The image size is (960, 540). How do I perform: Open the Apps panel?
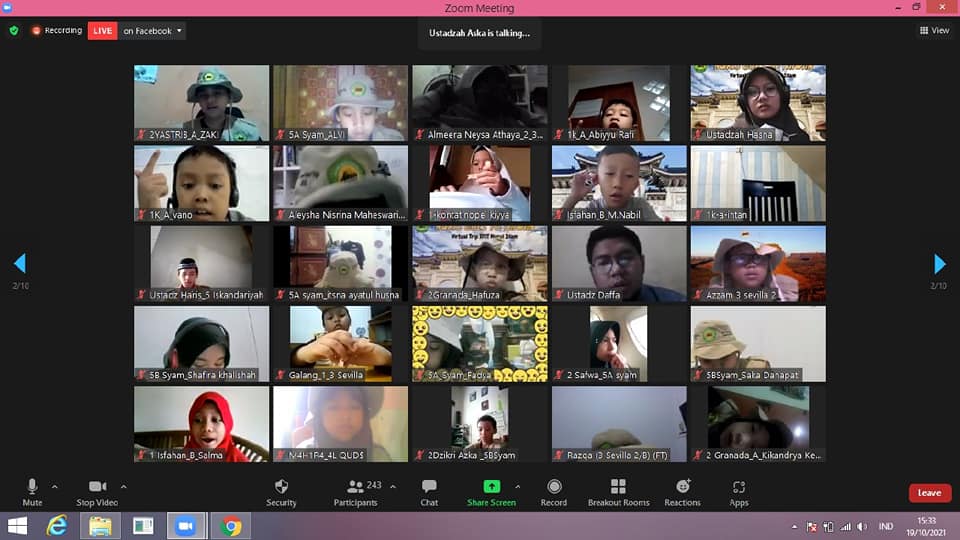pos(739,488)
